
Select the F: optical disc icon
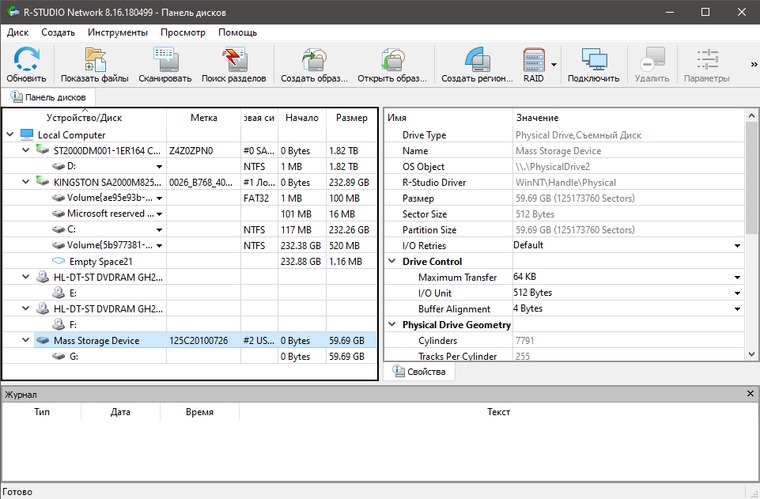[x=58, y=324]
